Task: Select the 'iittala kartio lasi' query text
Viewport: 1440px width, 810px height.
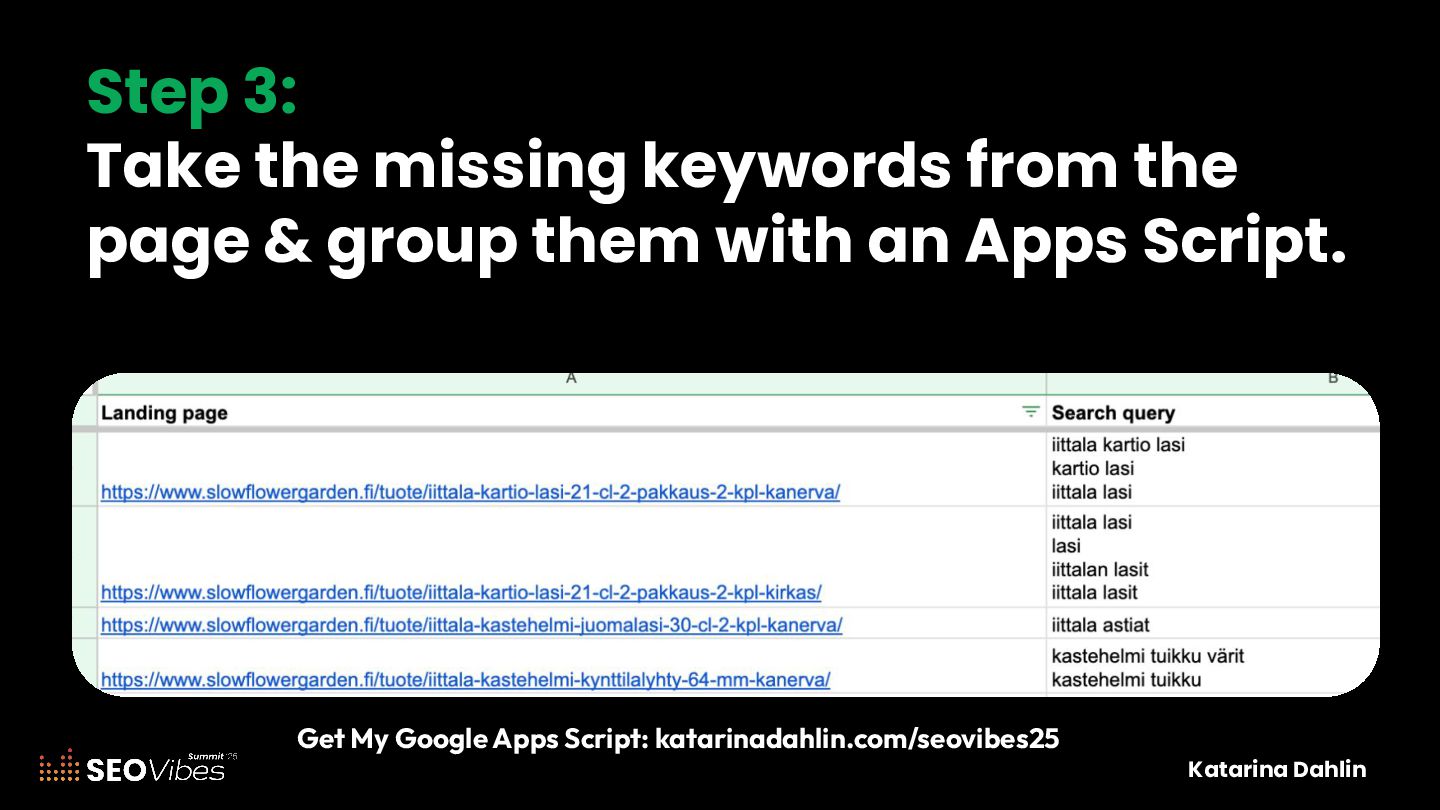Action: point(1118,444)
